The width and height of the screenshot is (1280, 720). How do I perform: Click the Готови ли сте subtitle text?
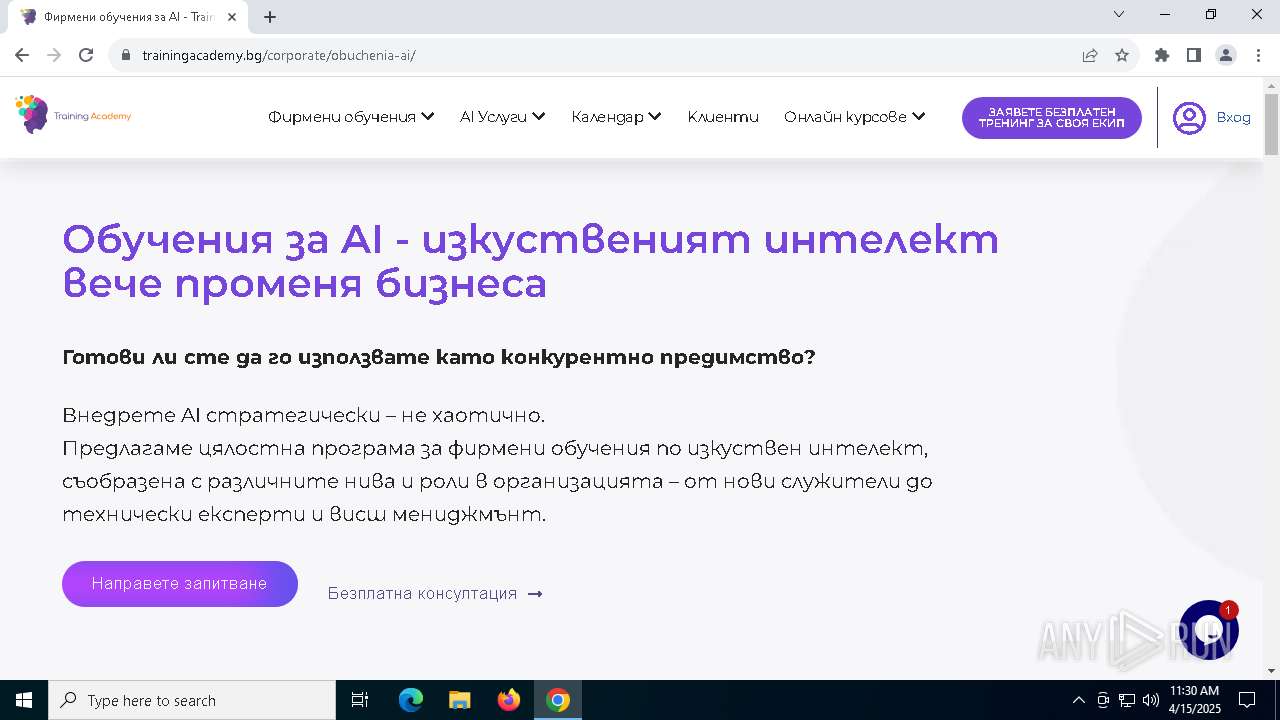pyautogui.click(x=438, y=357)
